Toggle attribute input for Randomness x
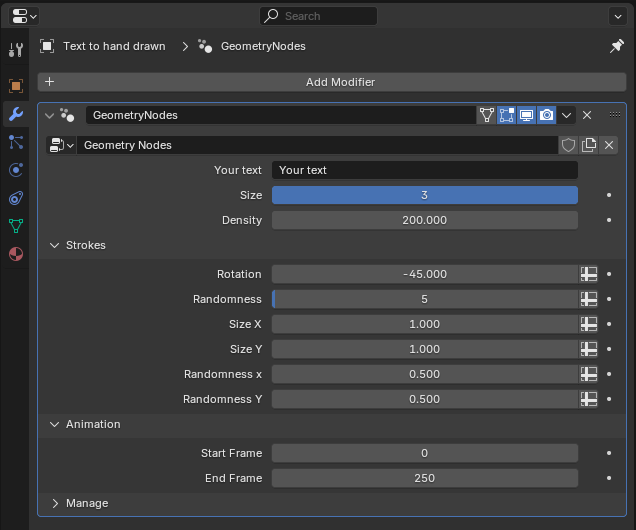Viewport: 636px width, 530px height. point(589,374)
